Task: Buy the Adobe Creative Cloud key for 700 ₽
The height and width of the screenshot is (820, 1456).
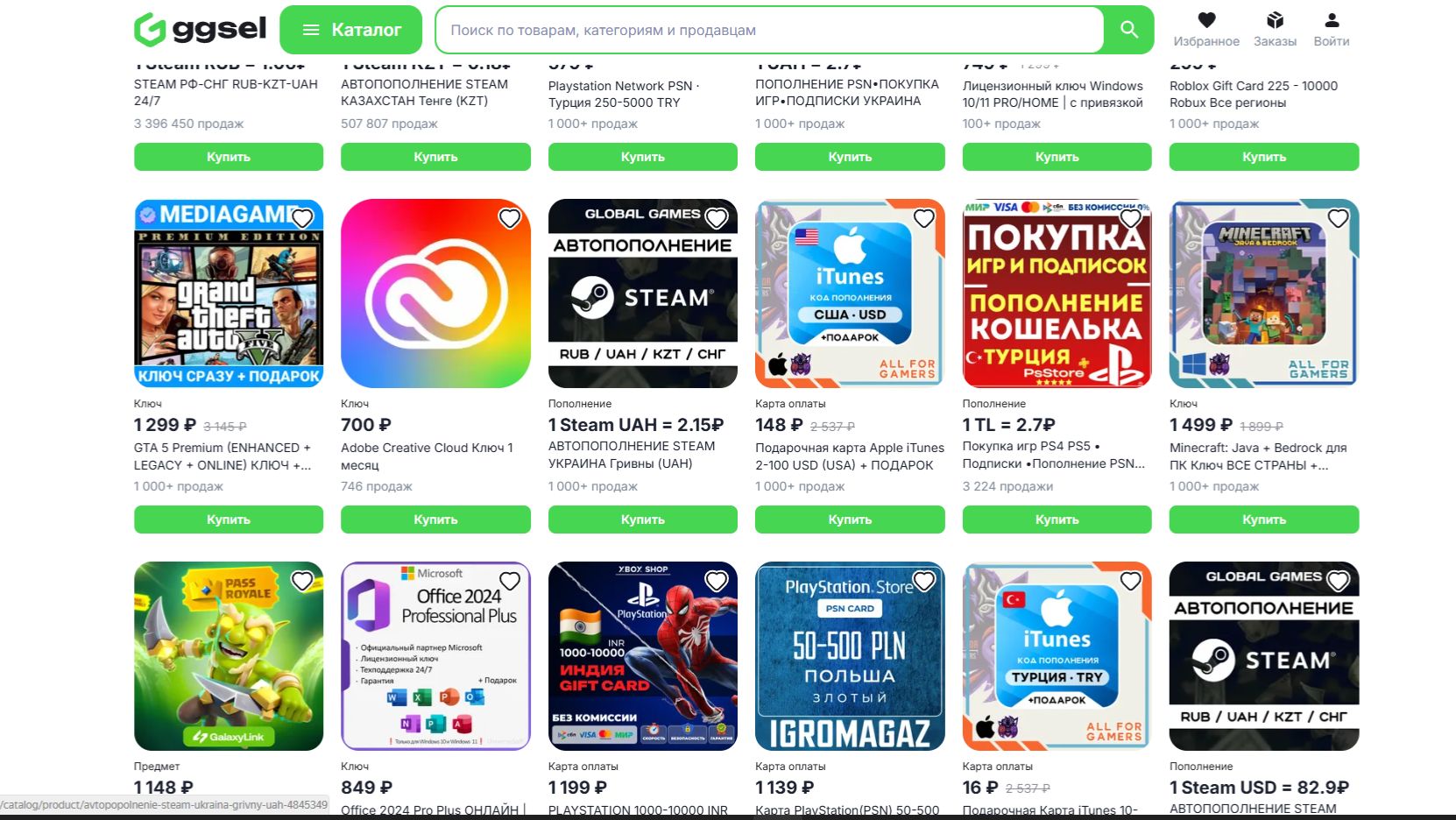Action: (435, 520)
